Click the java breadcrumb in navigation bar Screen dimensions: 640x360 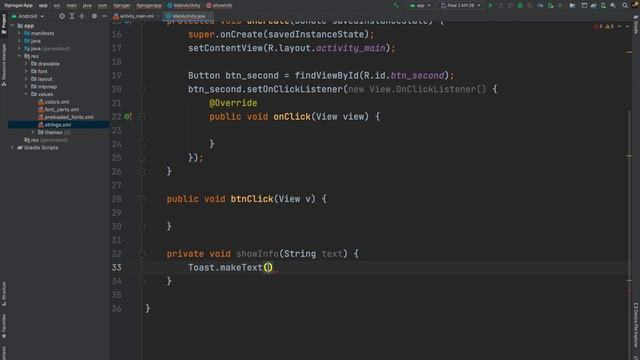tap(87, 5)
